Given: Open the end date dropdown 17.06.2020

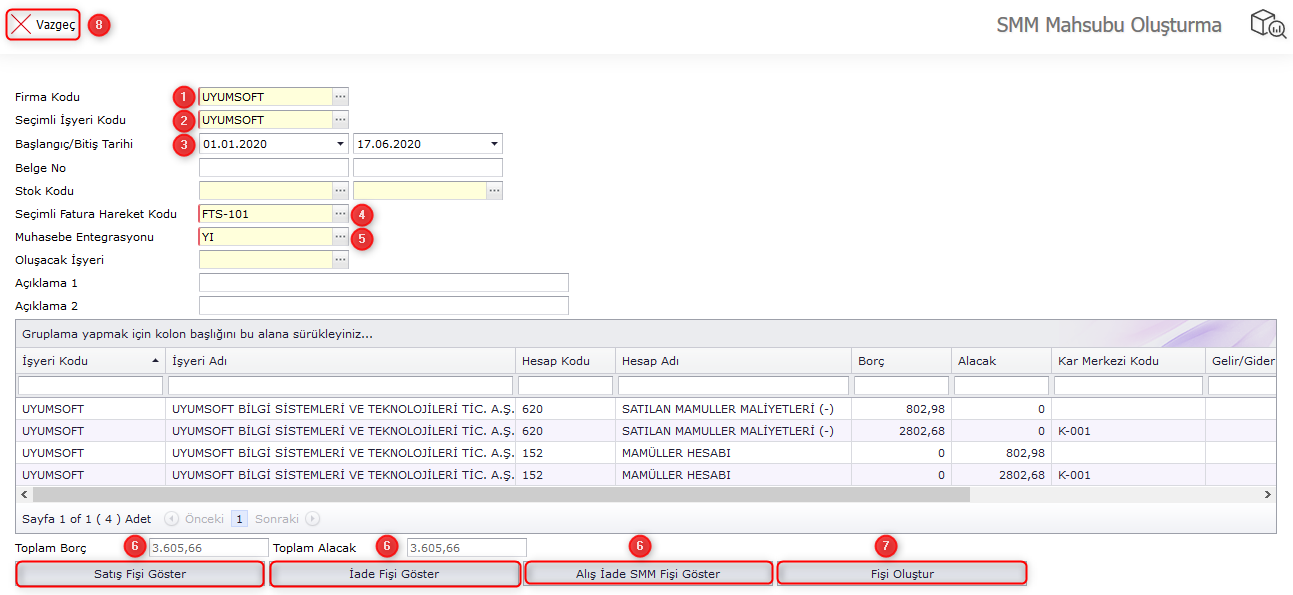Looking at the screenshot, I should point(493,144).
